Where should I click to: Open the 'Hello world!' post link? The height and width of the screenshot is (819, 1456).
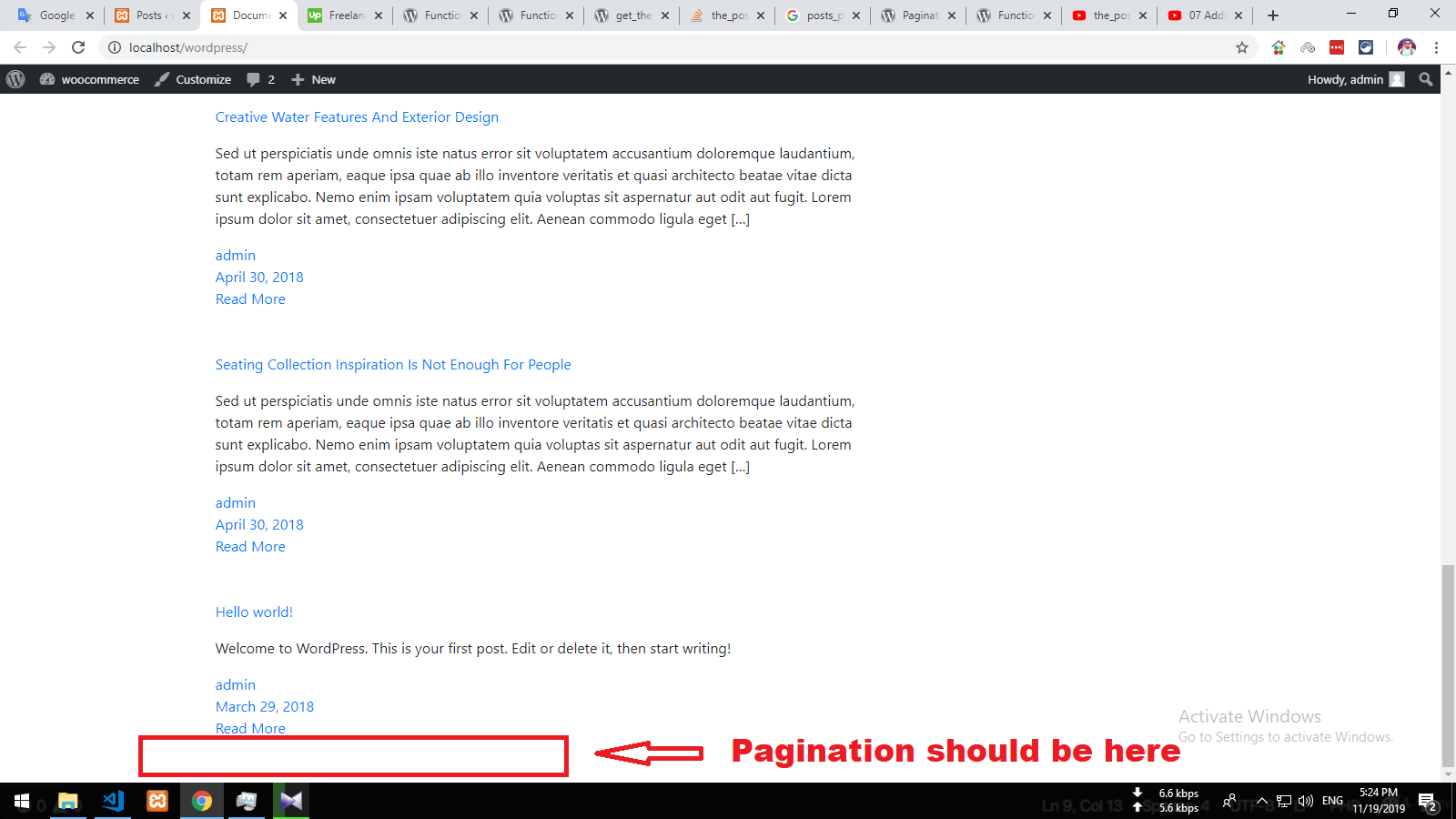(x=254, y=612)
